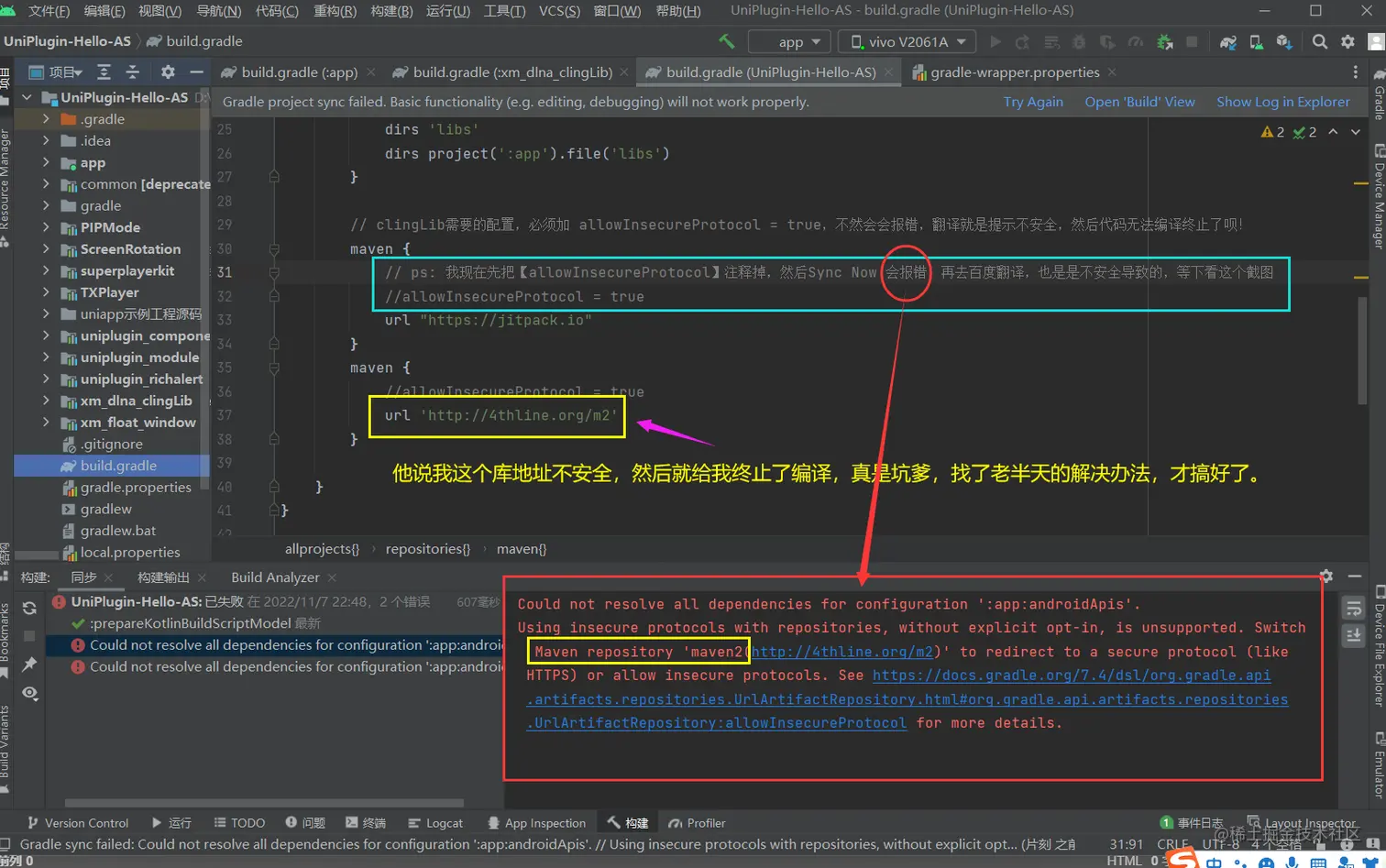Jump to the previous highlighted problem arrow
The height and width of the screenshot is (868, 1386).
click(1333, 132)
